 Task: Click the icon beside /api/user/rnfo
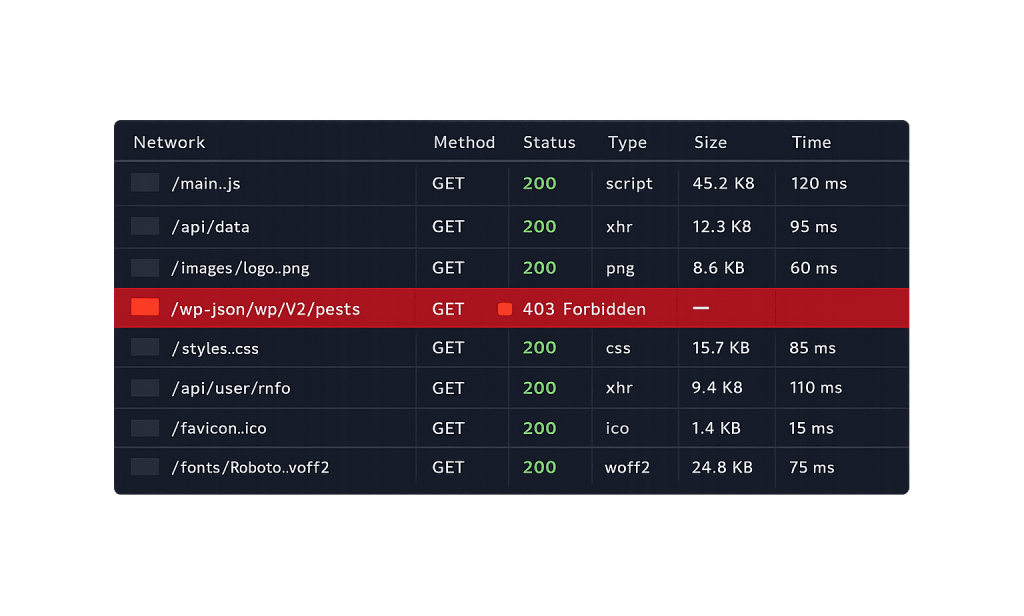(x=145, y=387)
